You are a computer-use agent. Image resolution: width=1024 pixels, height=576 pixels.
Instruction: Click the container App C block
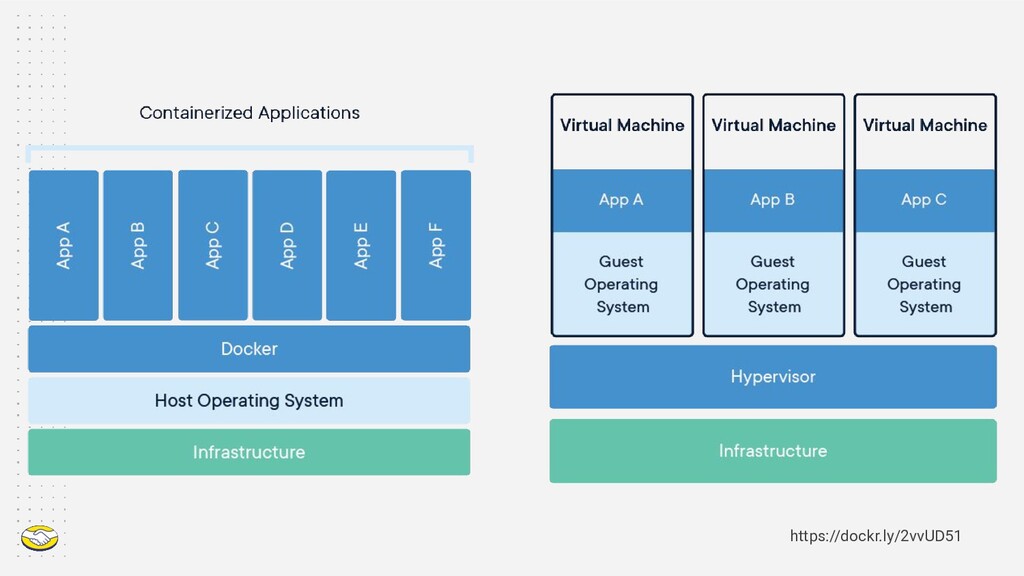[x=213, y=245]
